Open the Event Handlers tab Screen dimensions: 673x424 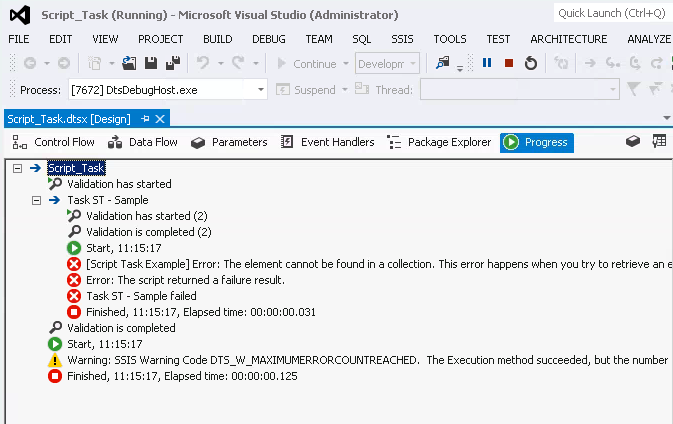pyautogui.click(x=328, y=142)
